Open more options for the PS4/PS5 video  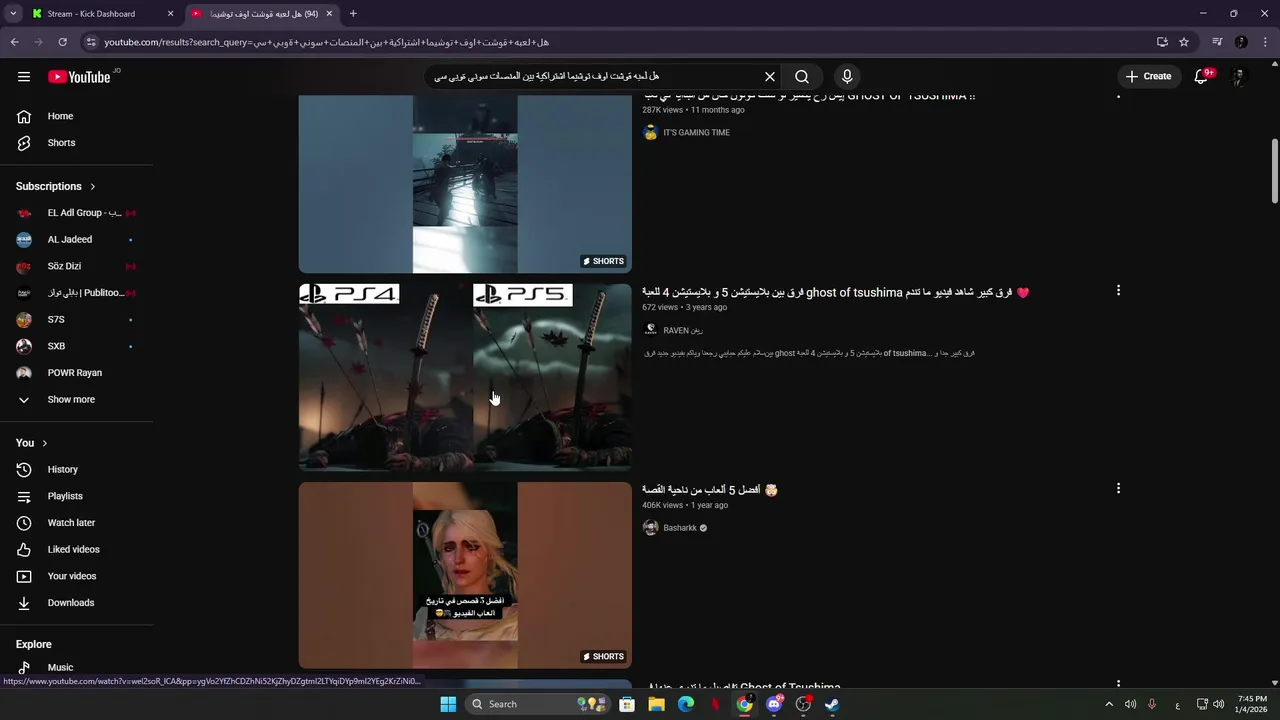click(x=1118, y=290)
